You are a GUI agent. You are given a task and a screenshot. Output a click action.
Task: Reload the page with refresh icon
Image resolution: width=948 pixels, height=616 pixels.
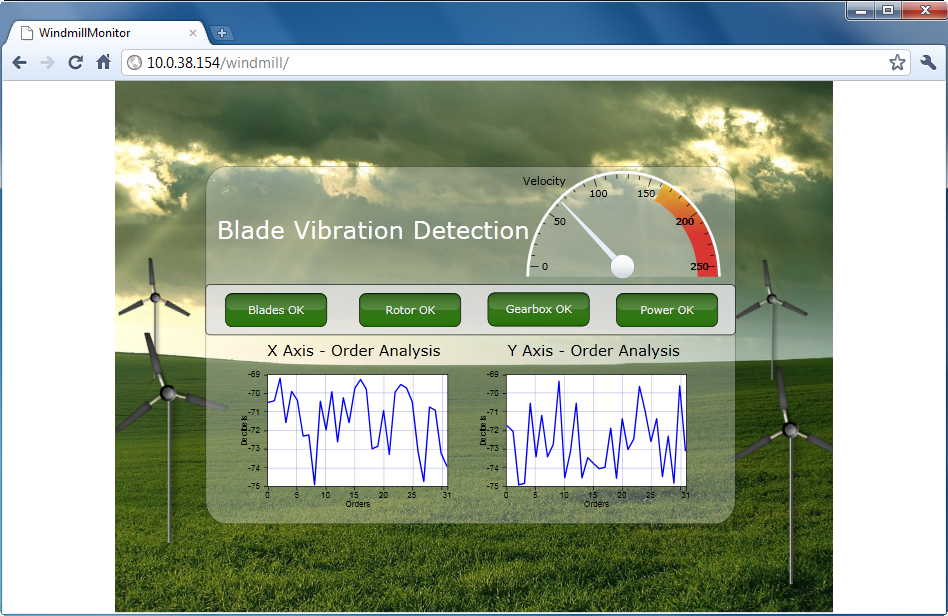tap(75, 62)
